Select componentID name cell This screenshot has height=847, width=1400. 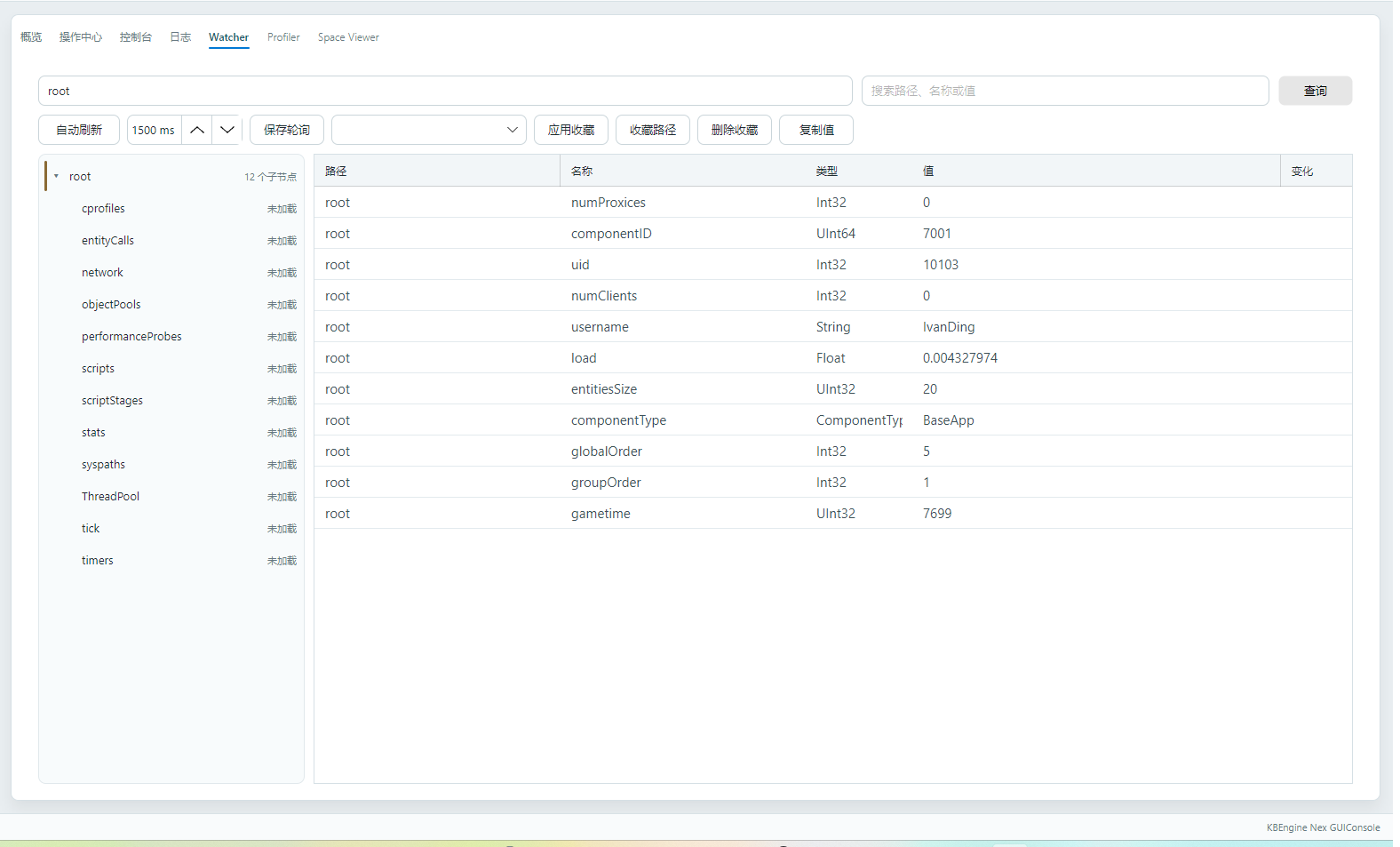[x=611, y=234]
